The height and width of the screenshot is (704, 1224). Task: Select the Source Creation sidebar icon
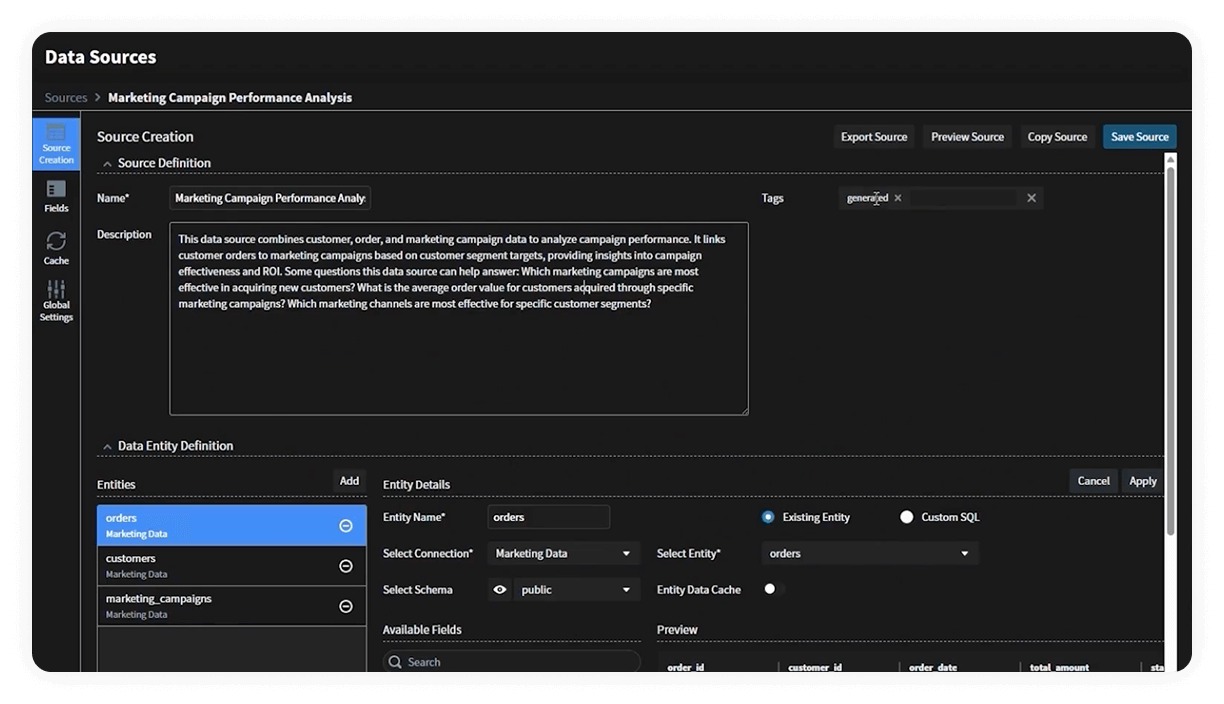click(x=56, y=143)
